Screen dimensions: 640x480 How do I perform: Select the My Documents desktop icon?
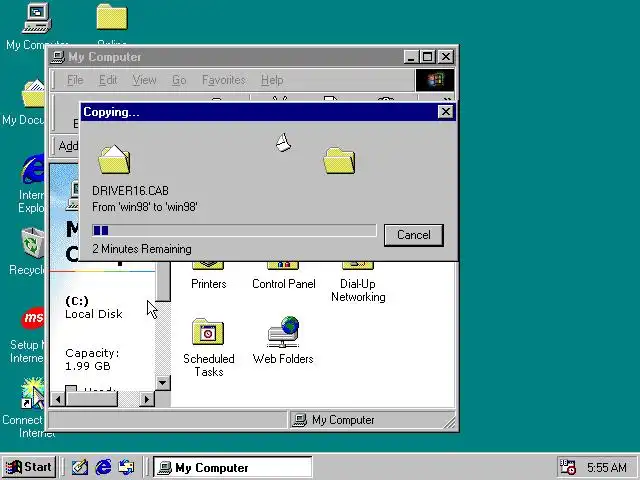coord(33,94)
